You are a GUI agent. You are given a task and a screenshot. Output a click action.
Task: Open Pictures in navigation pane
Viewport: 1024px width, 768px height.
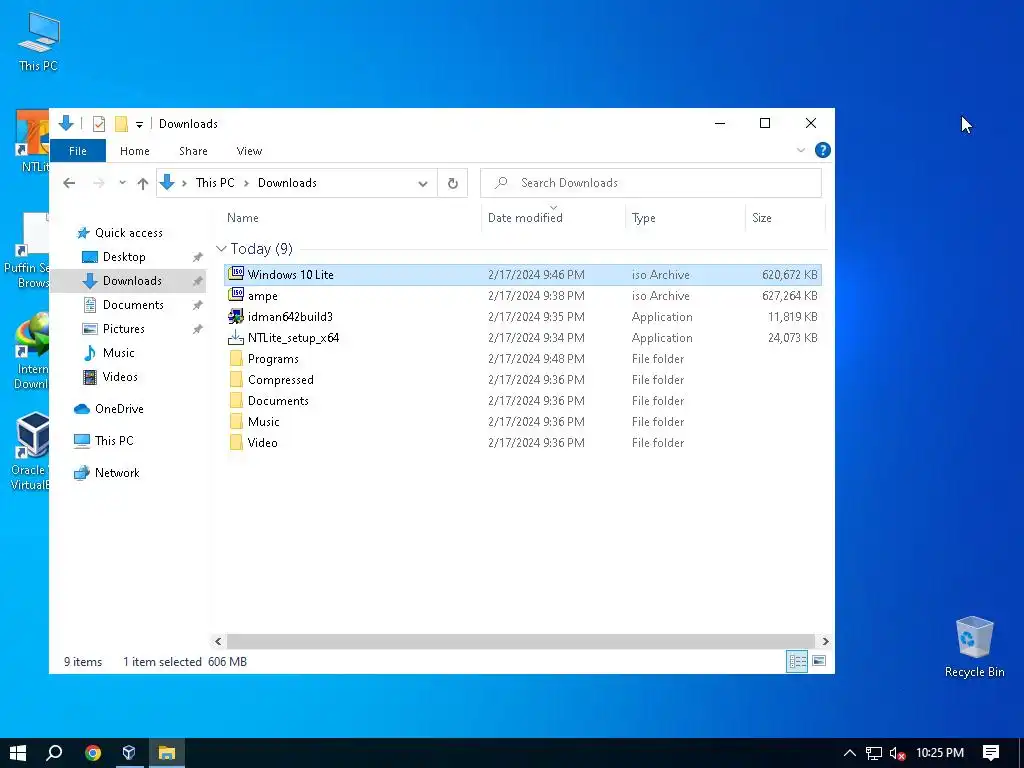click(123, 329)
